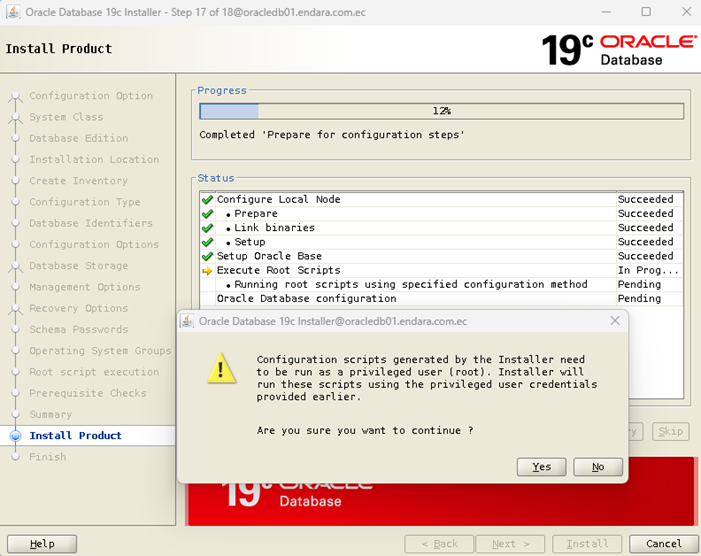This screenshot has height=556, width=701.
Task: Select Finish step in sidebar
Action: [47, 457]
